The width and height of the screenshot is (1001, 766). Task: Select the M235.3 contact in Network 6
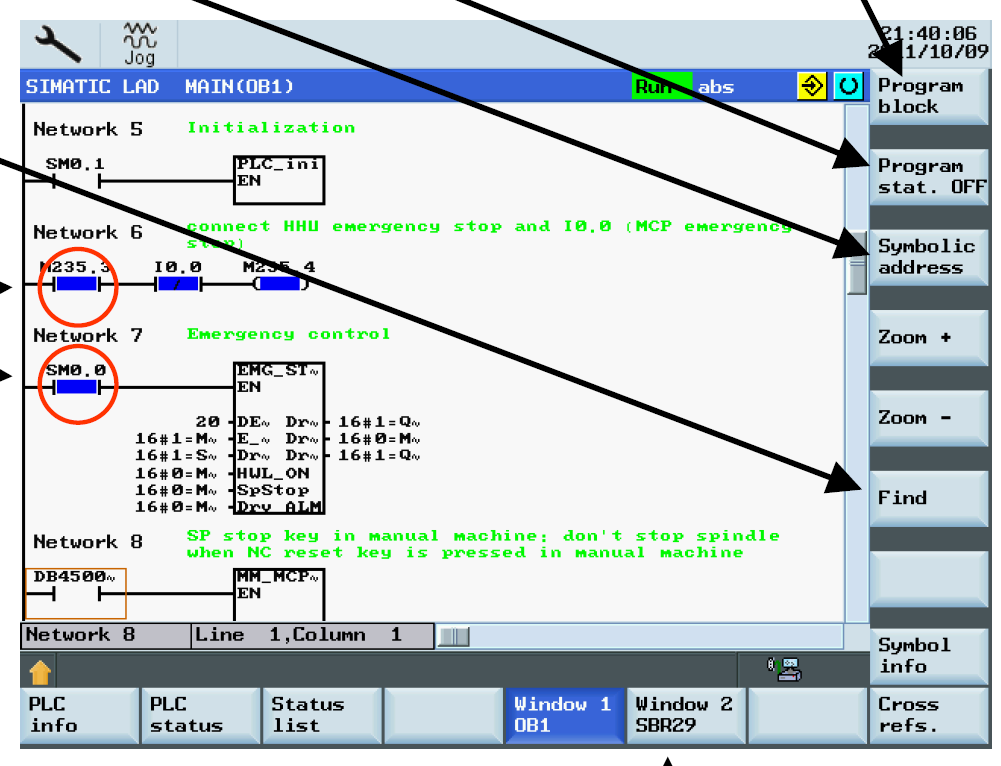pos(77,284)
